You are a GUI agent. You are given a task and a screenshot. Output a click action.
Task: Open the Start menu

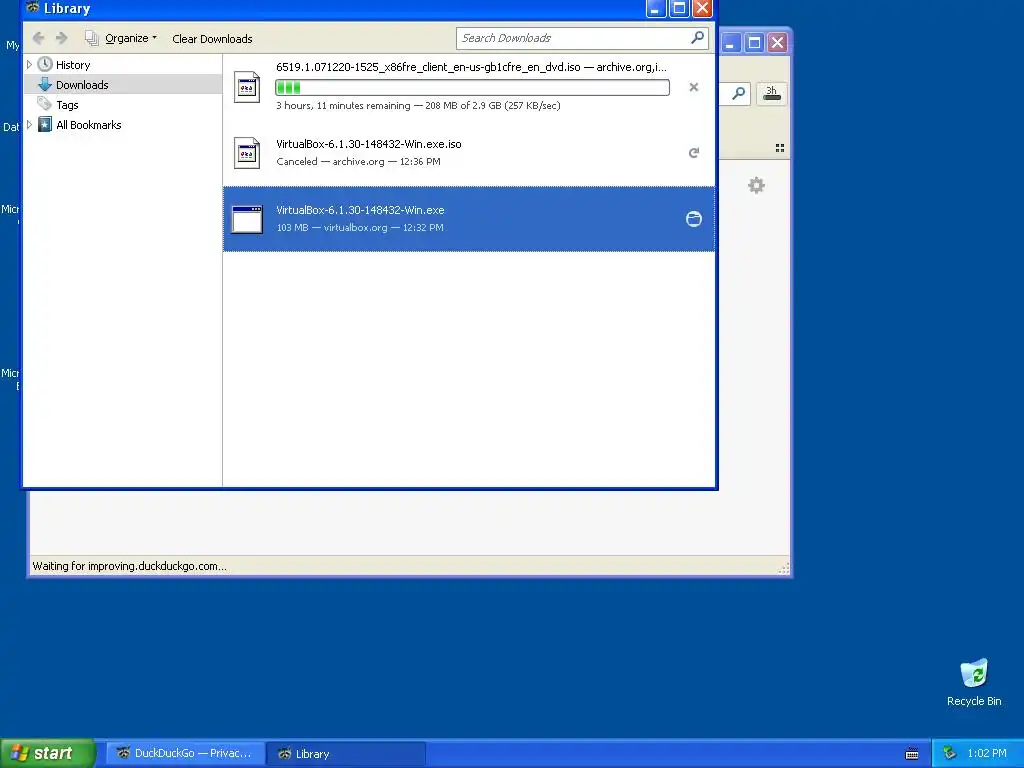pyautogui.click(x=48, y=753)
